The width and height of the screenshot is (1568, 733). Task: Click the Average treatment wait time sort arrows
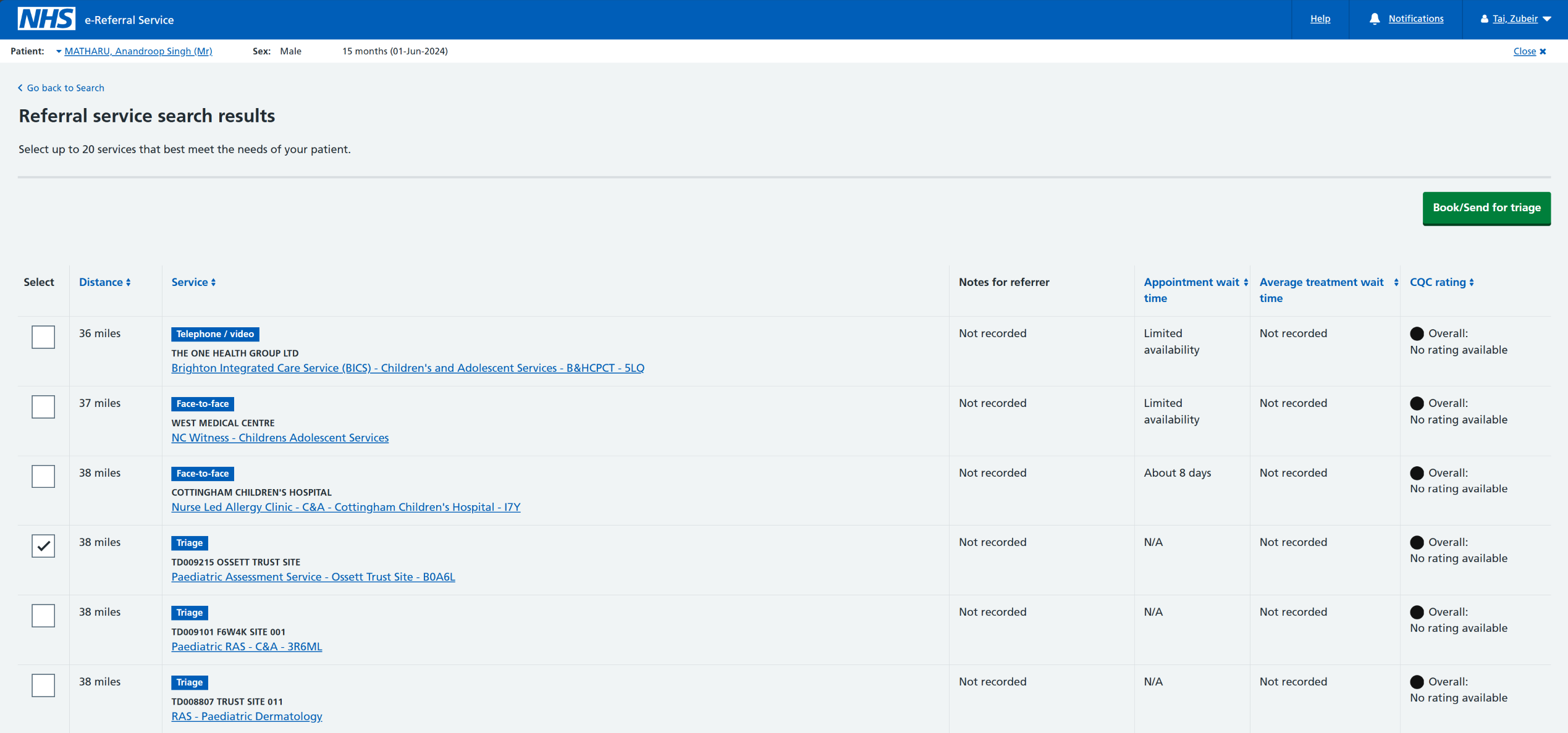[x=1396, y=282]
